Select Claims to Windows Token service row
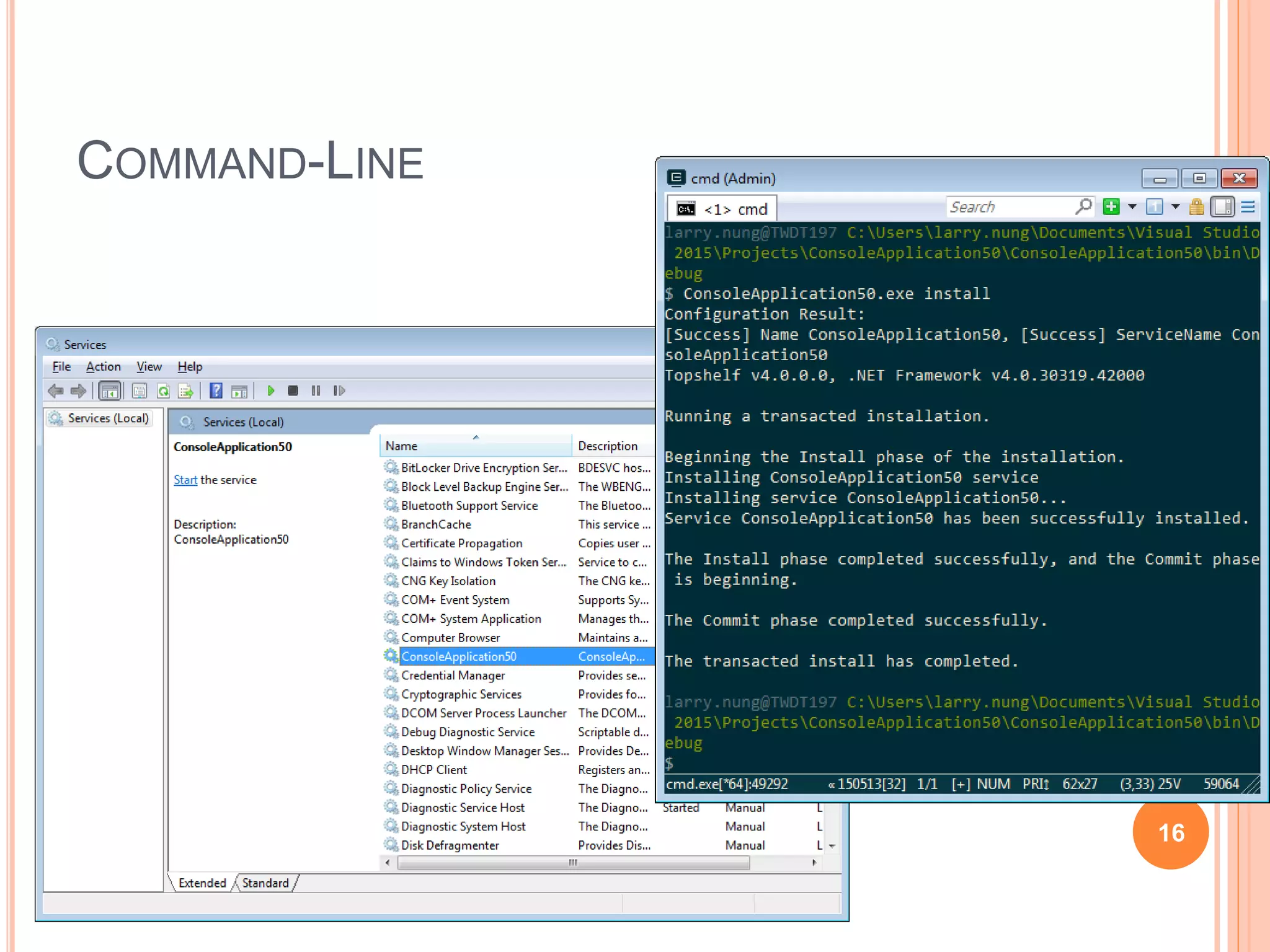1270x952 pixels. coord(518,562)
